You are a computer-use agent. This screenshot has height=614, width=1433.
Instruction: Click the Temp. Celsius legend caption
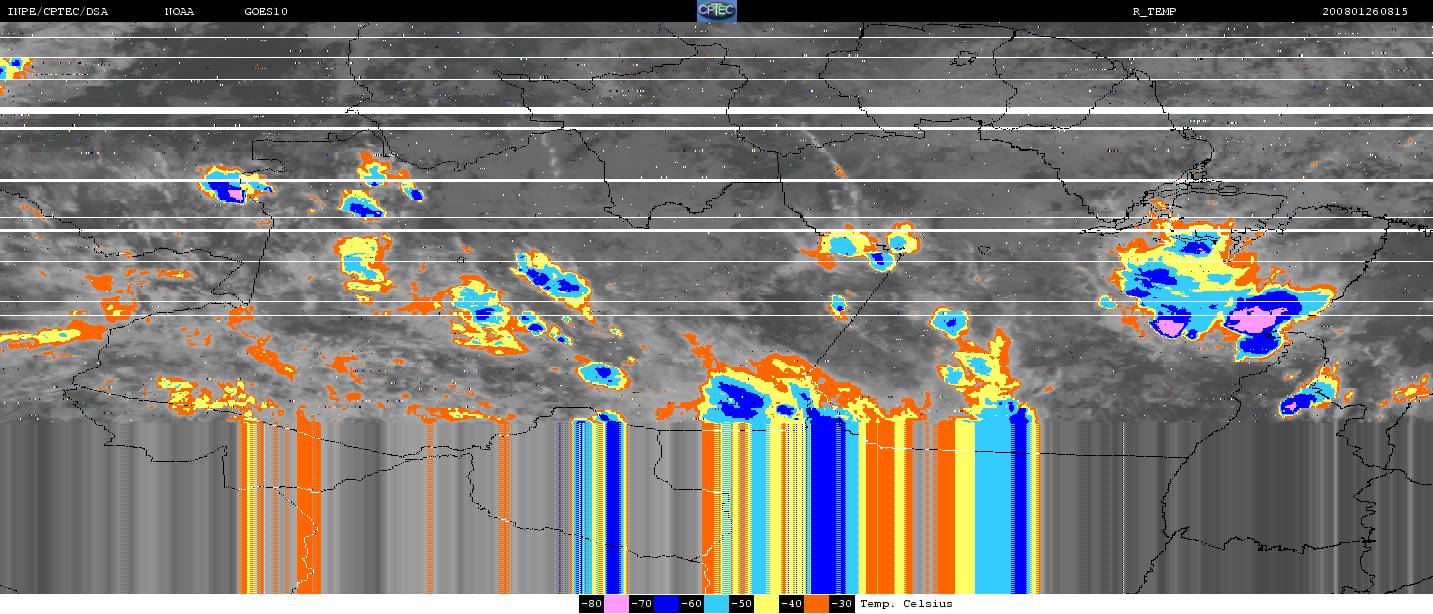(906, 604)
